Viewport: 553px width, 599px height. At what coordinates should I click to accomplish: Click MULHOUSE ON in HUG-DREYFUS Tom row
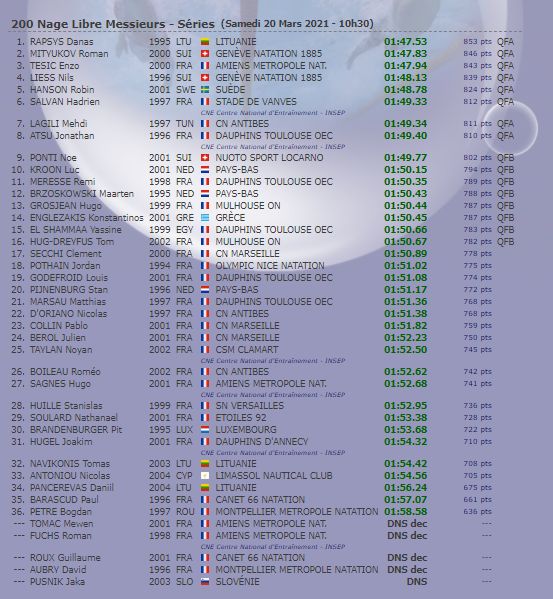[x=248, y=242]
